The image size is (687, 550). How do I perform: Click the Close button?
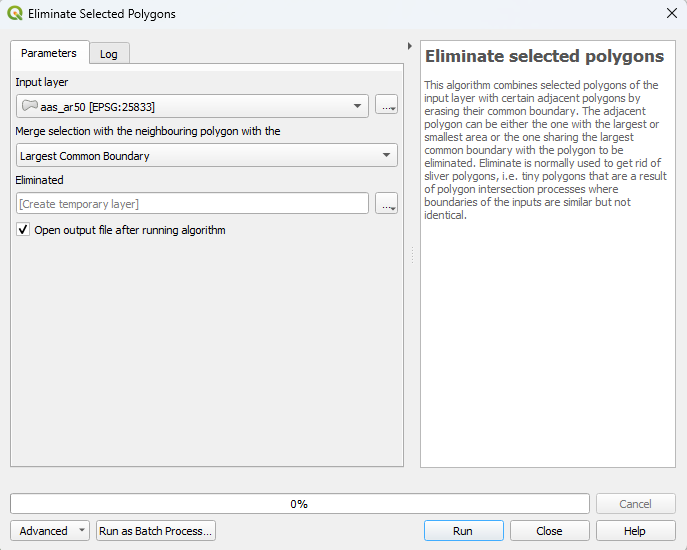coord(549,531)
